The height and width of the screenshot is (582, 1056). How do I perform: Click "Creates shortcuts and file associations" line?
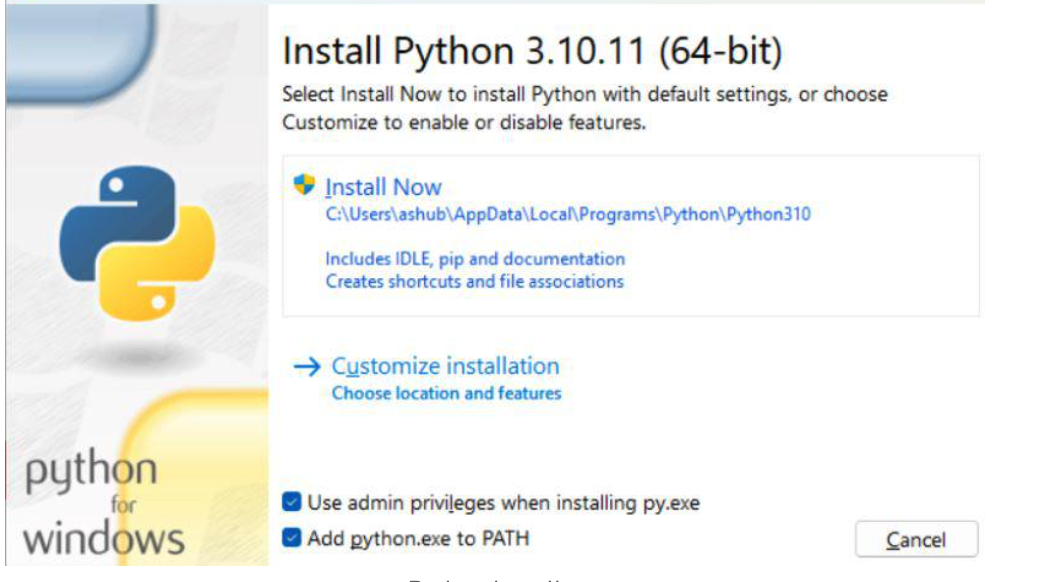[474, 281]
